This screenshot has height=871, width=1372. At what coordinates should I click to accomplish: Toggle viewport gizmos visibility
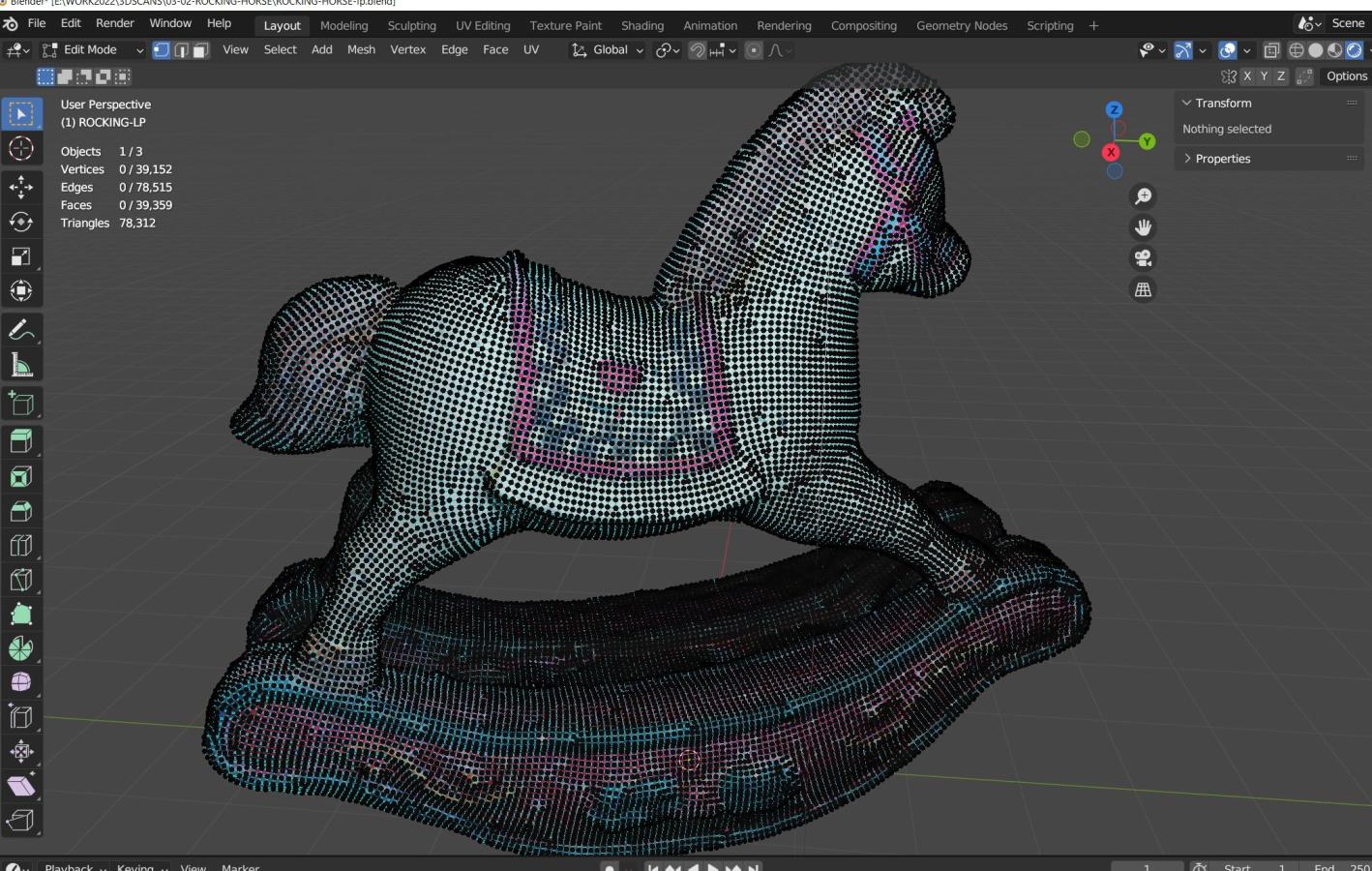1182,50
